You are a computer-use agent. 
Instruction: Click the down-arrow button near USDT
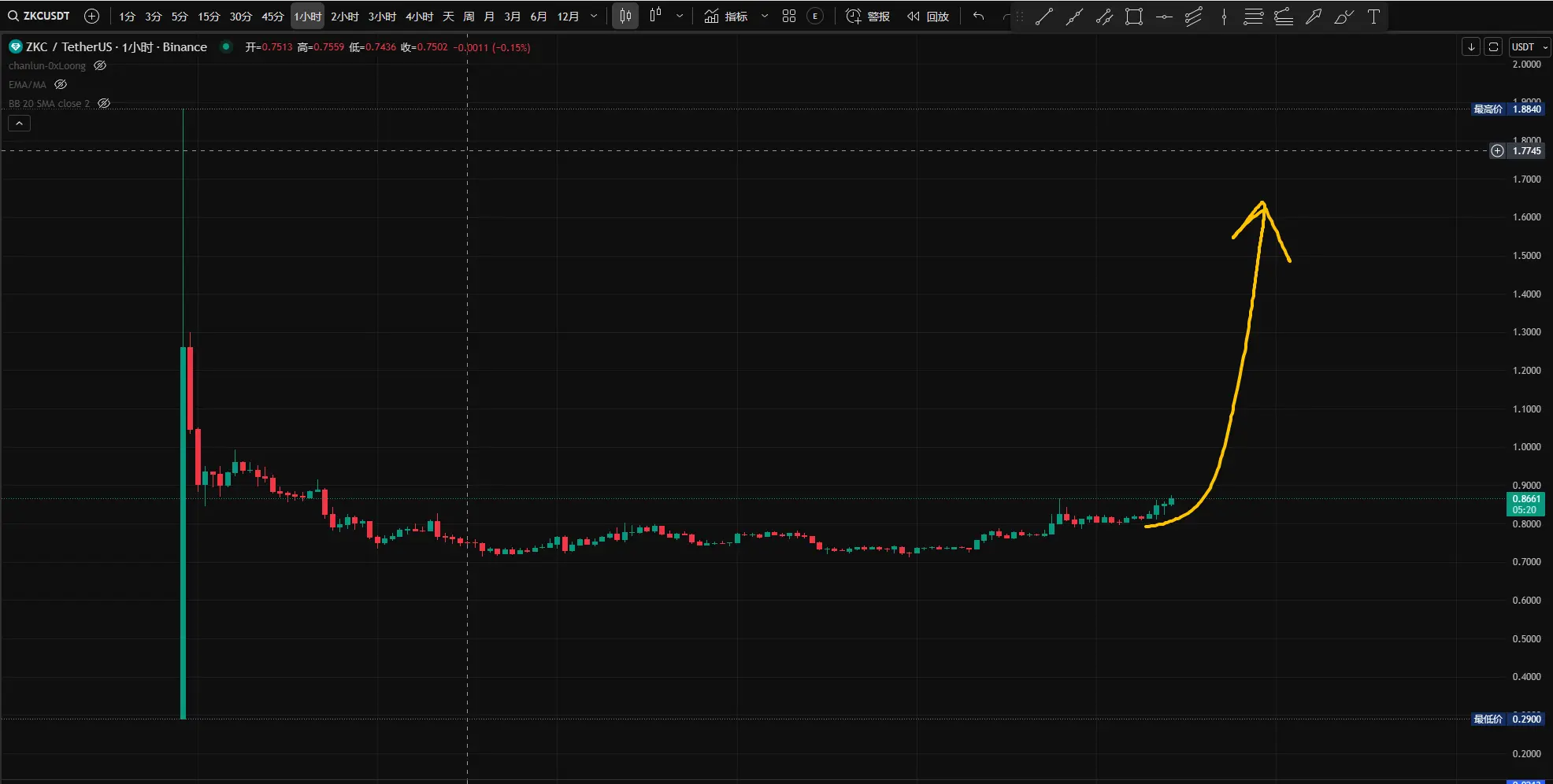click(1471, 47)
